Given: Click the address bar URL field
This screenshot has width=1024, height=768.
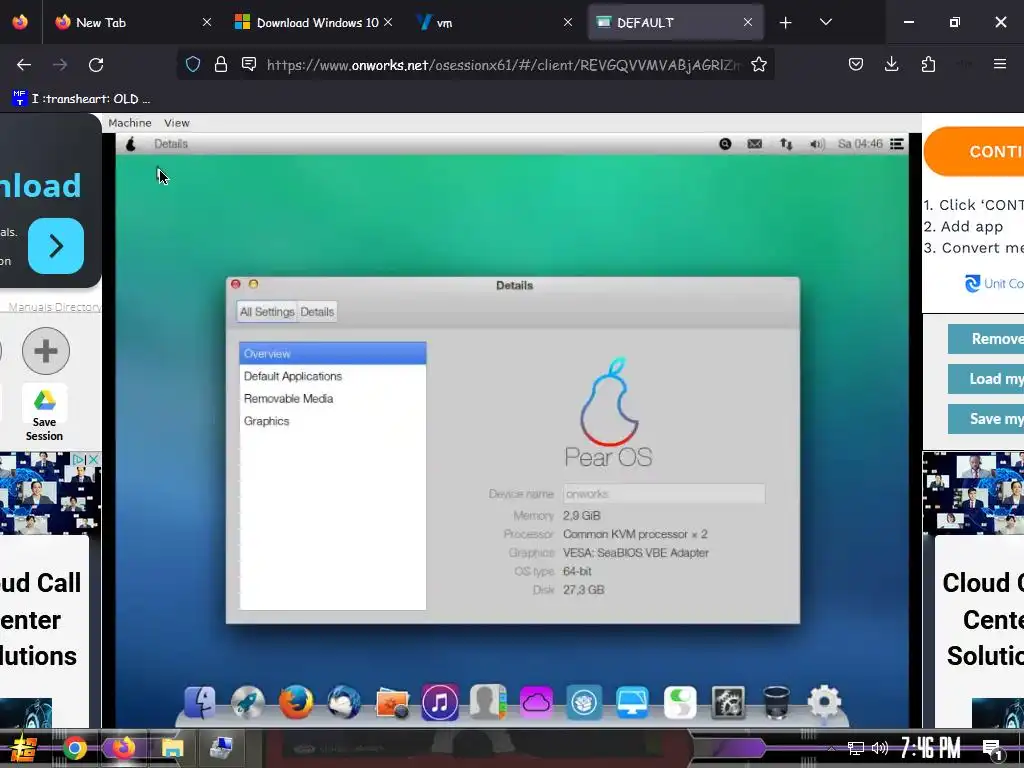Looking at the screenshot, I should point(503,65).
